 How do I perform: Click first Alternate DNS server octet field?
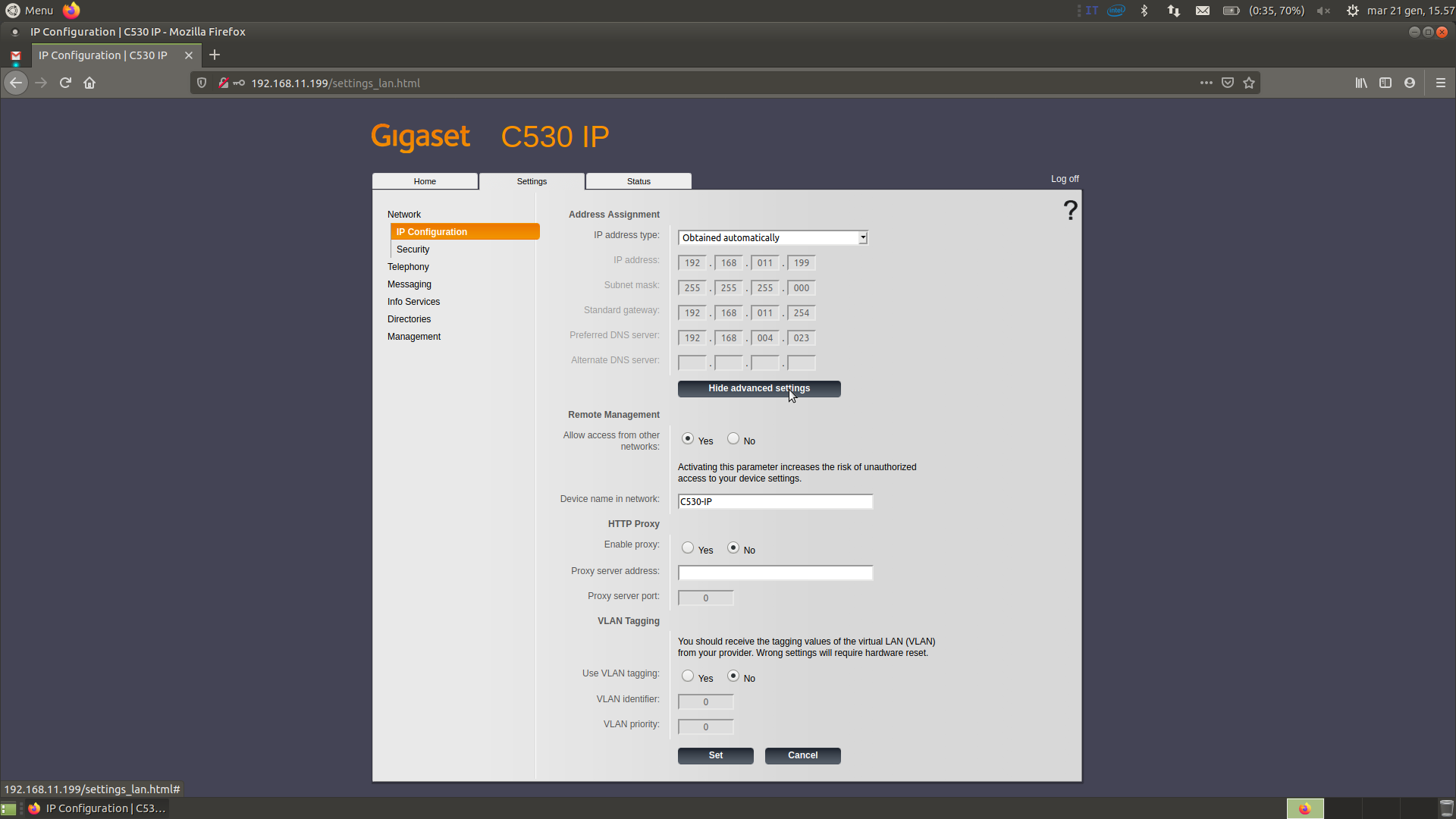tap(692, 362)
